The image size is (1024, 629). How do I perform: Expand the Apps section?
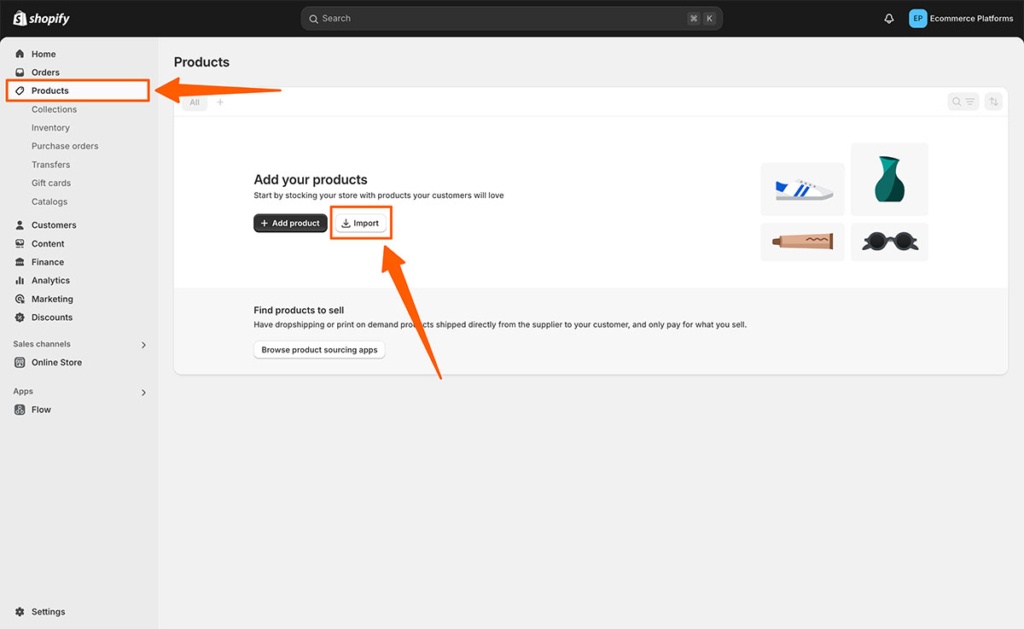[x=143, y=391]
